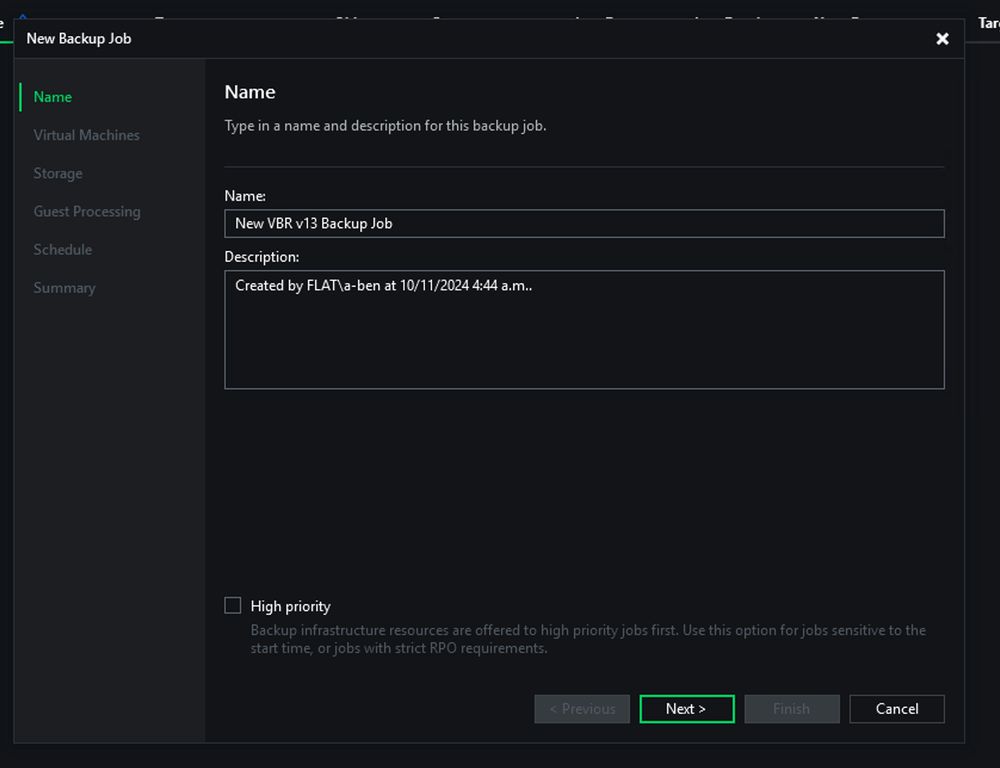Close the New Backup Job dialog

[942, 39]
